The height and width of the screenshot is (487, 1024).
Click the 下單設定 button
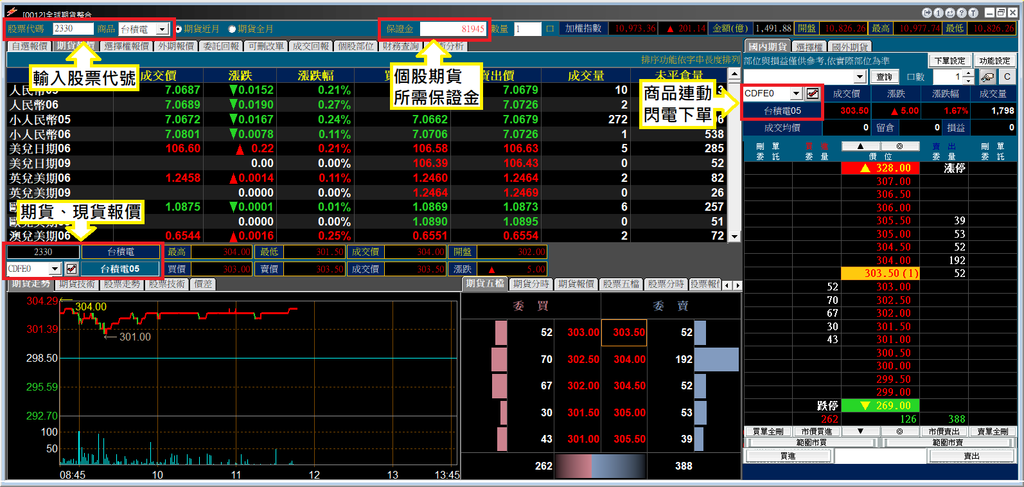tap(949, 60)
